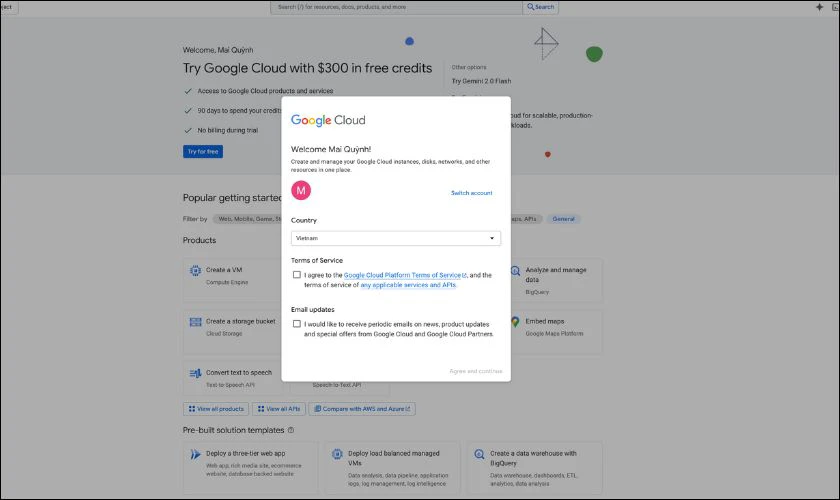The image size is (840, 500).
Task: Open the Embed maps card title
Action: coord(544,321)
